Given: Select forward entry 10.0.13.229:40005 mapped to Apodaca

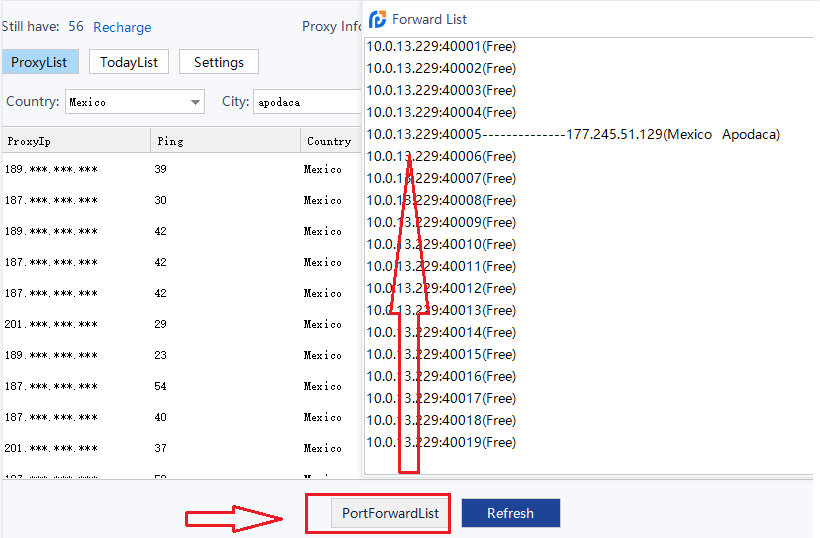Looking at the screenshot, I should (572, 134).
